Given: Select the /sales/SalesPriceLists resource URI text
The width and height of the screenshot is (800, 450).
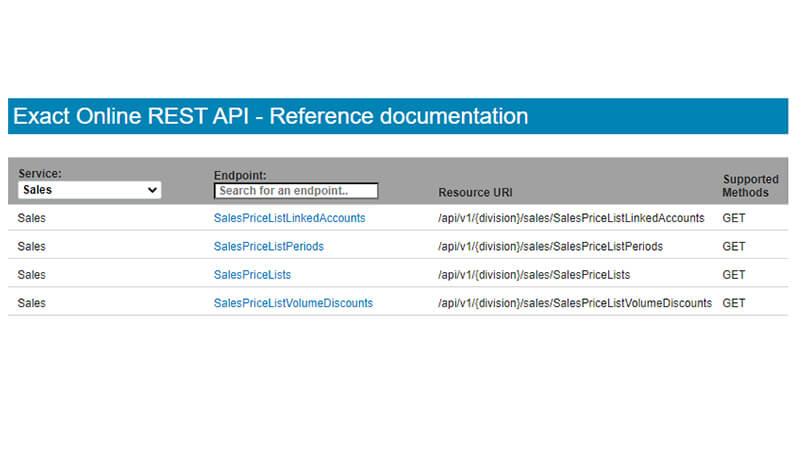Looking at the screenshot, I should [x=534, y=274].
